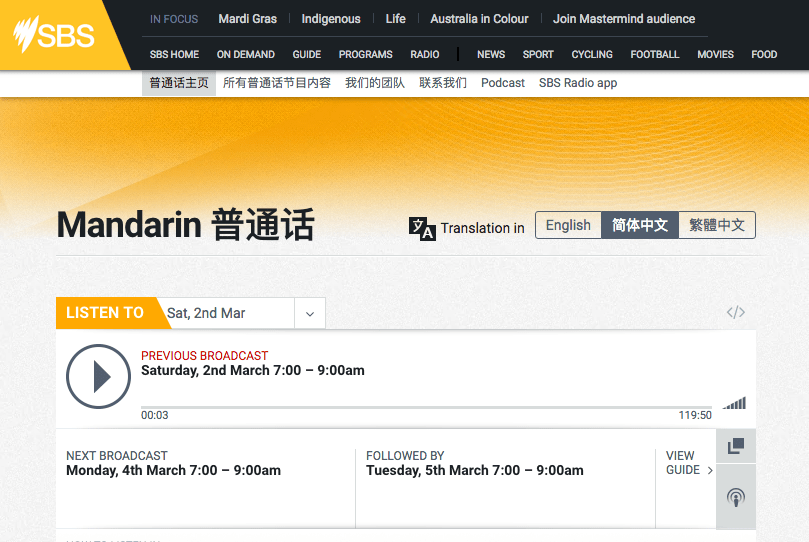Open the SBS Radio app link
Viewport: 809px width, 542px height.
click(x=578, y=83)
